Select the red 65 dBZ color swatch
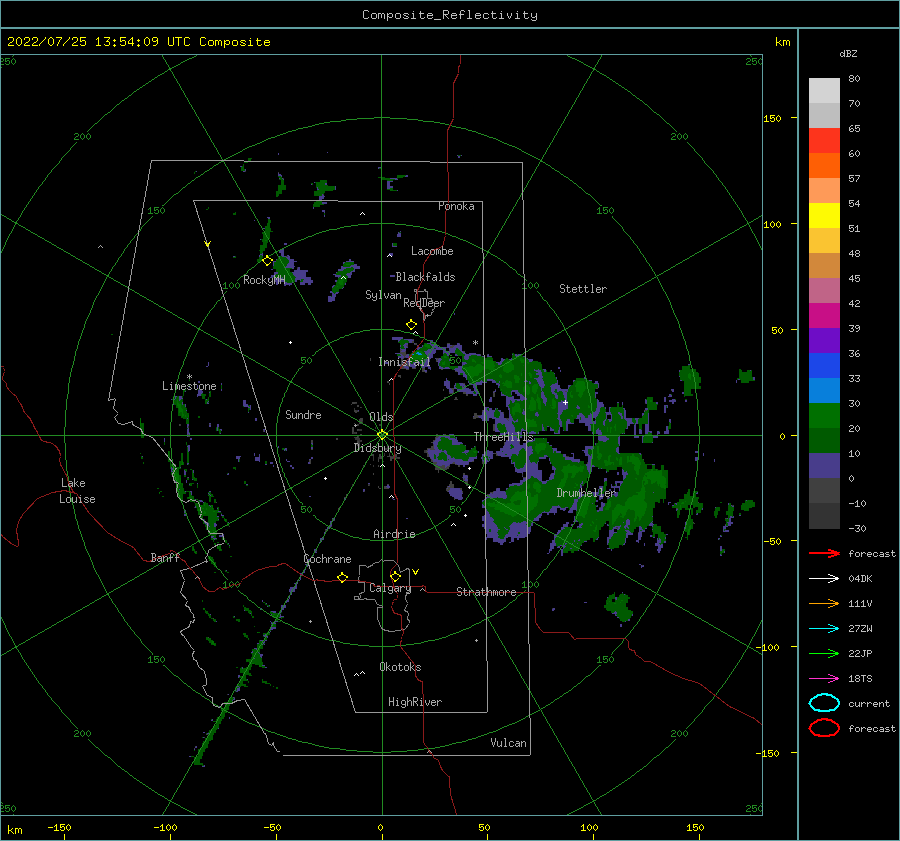 click(824, 140)
